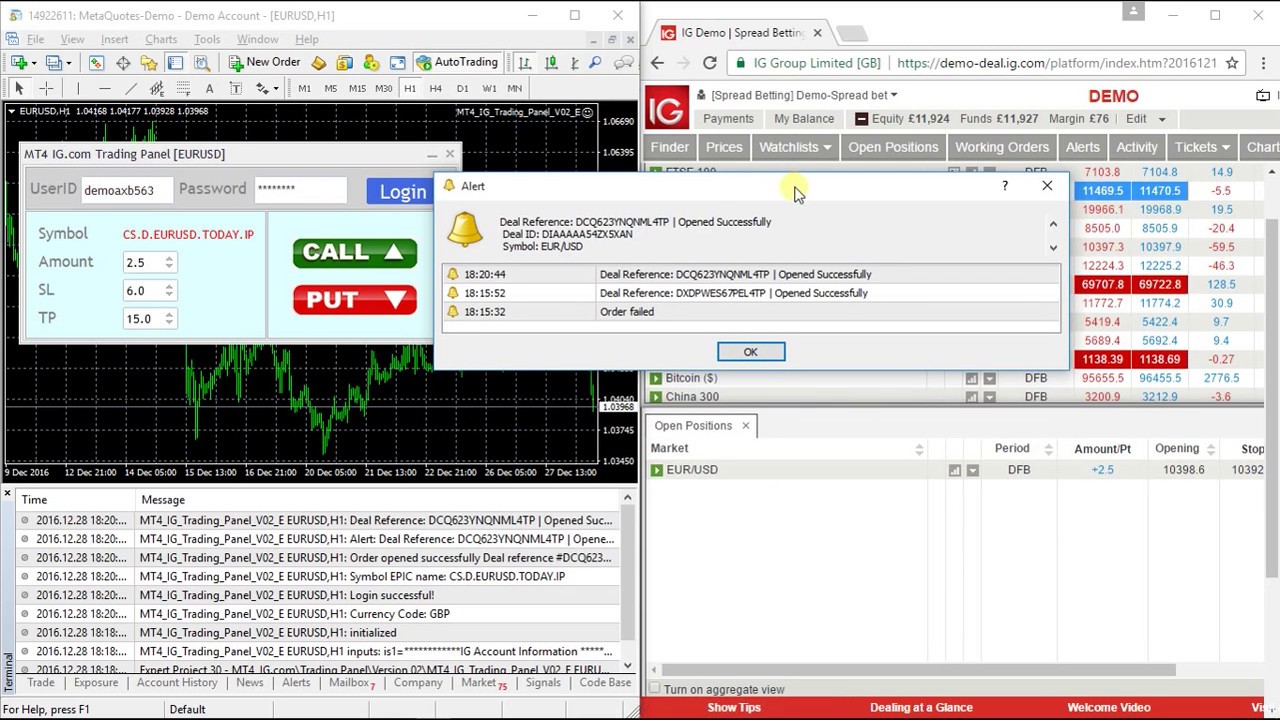
Task: Enable Turn on aggregate view checkbox
Action: click(655, 689)
